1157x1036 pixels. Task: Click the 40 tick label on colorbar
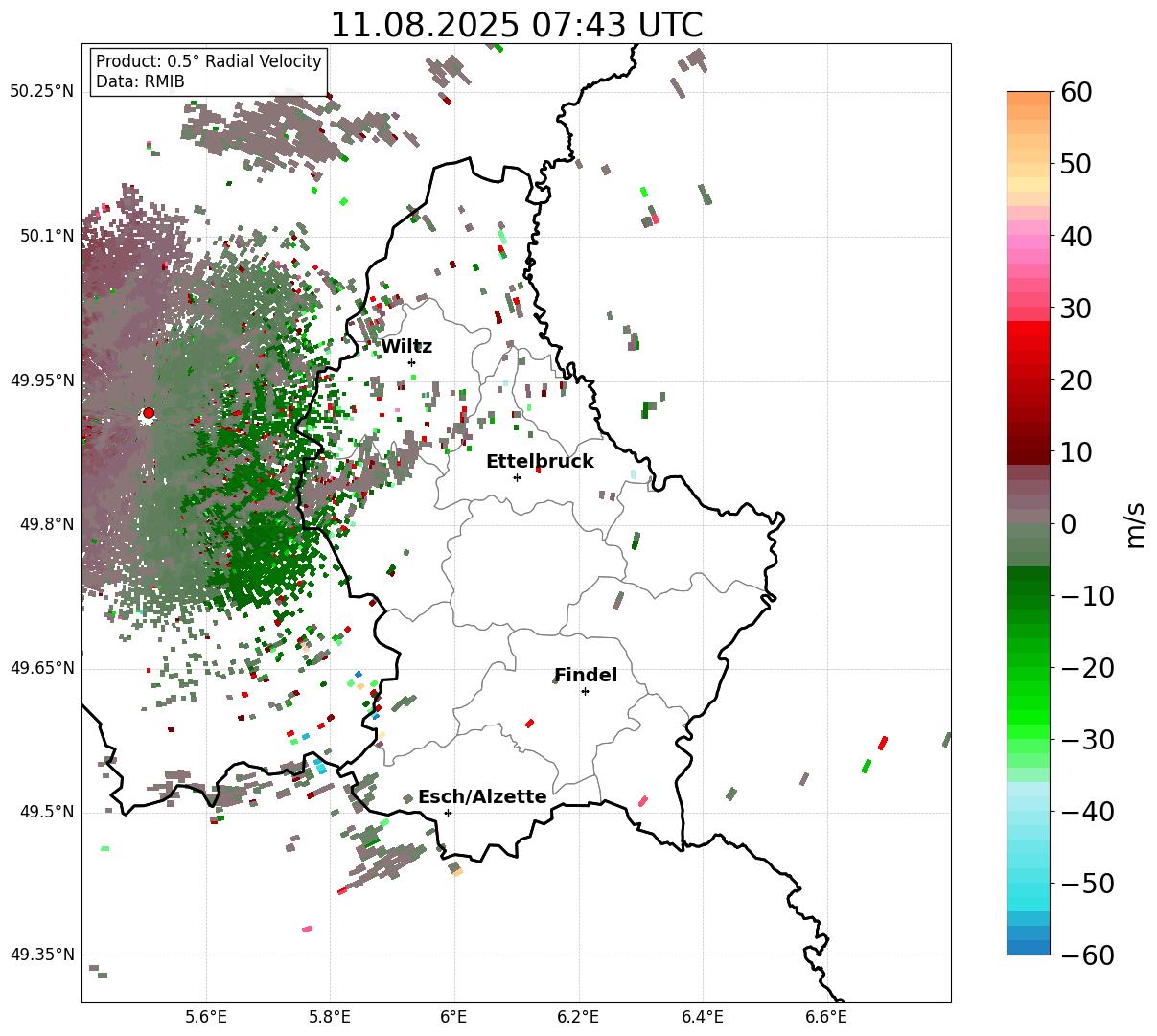click(1076, 236)
